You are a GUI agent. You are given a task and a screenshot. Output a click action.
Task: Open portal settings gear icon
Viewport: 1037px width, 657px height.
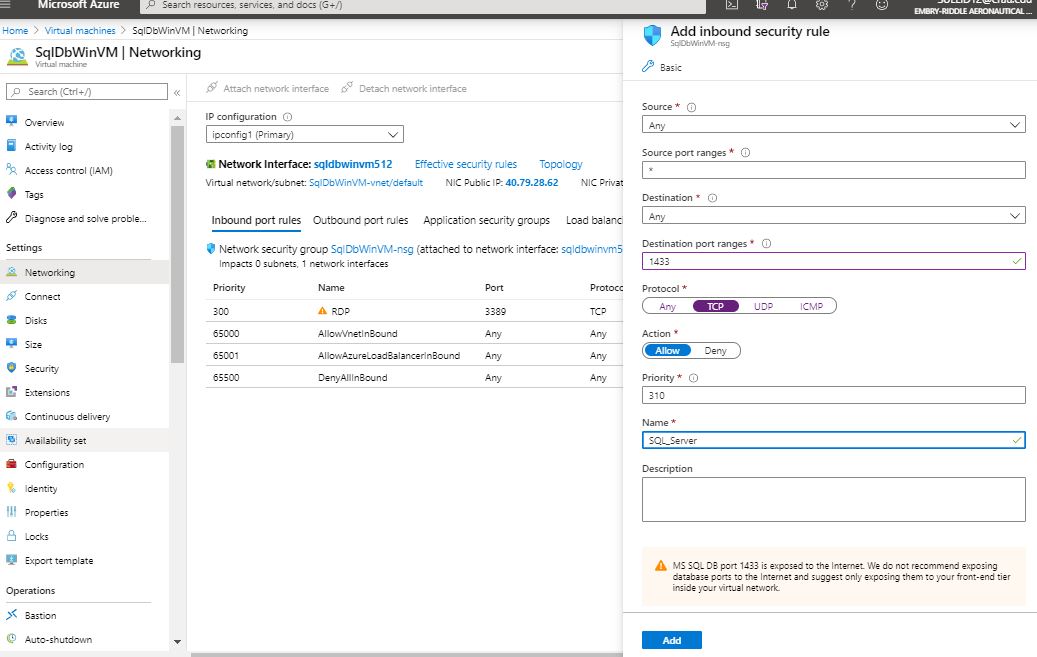pyautogui.click(x=821, y=5)
